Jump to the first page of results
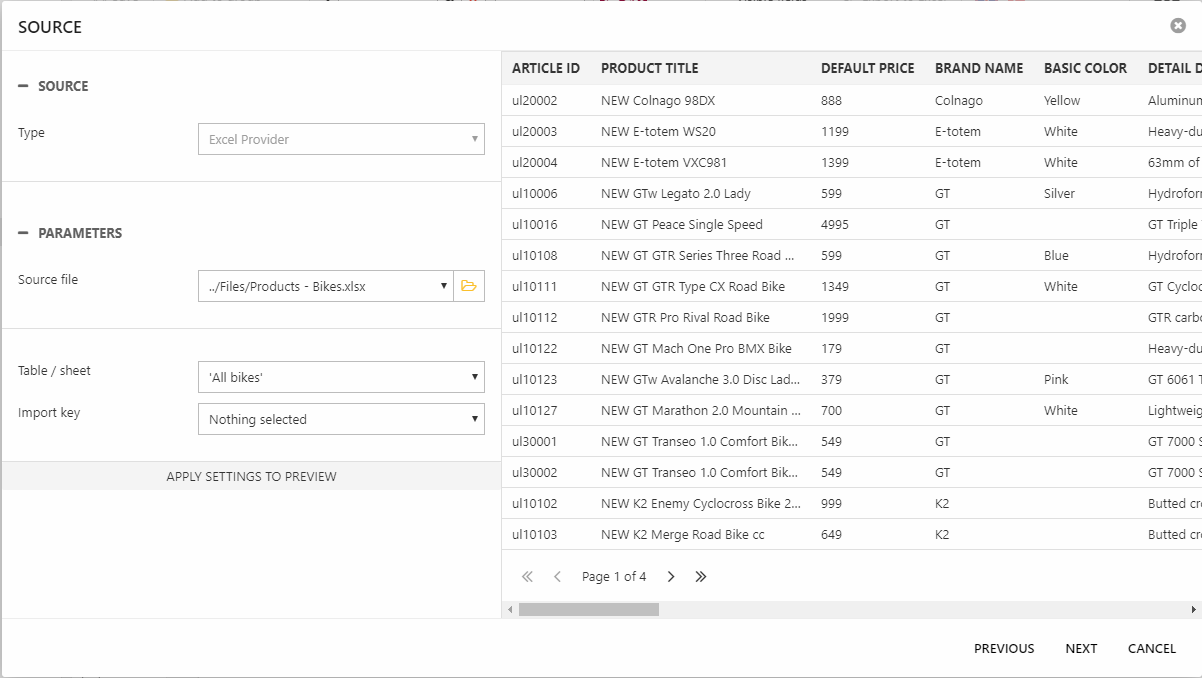Image resolution: width=1202 pixels, height=678 pixels. pyautogui.click(x=527, y=577)
